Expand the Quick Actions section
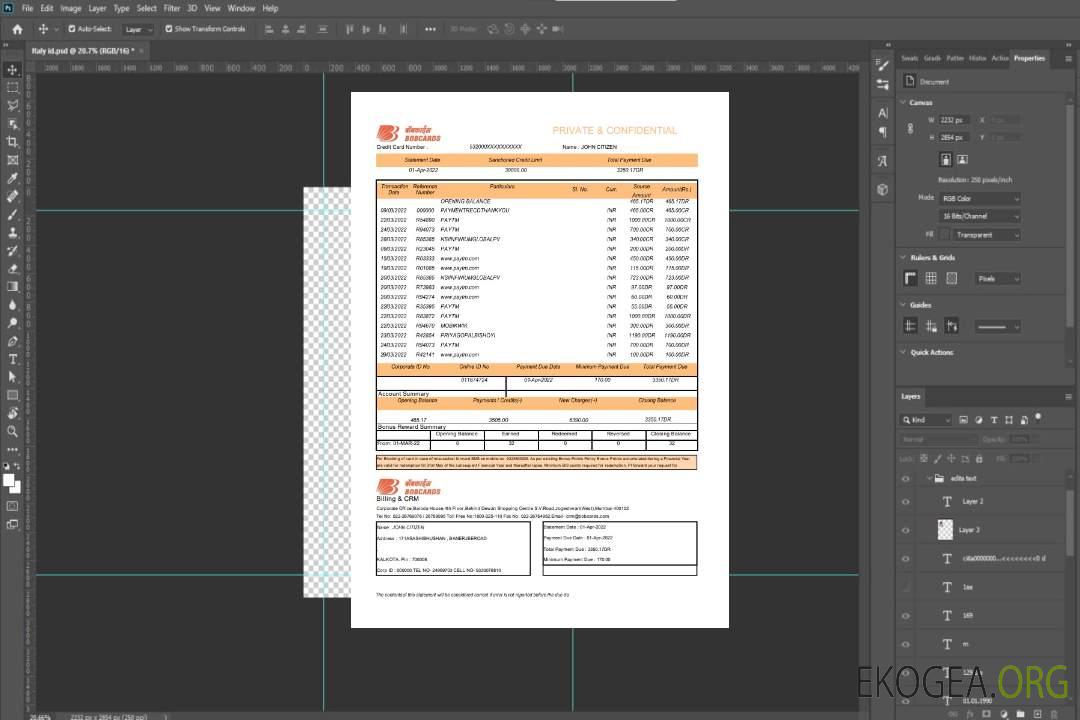The height and width of the screenshot is (720, 1080). point(903,352)
